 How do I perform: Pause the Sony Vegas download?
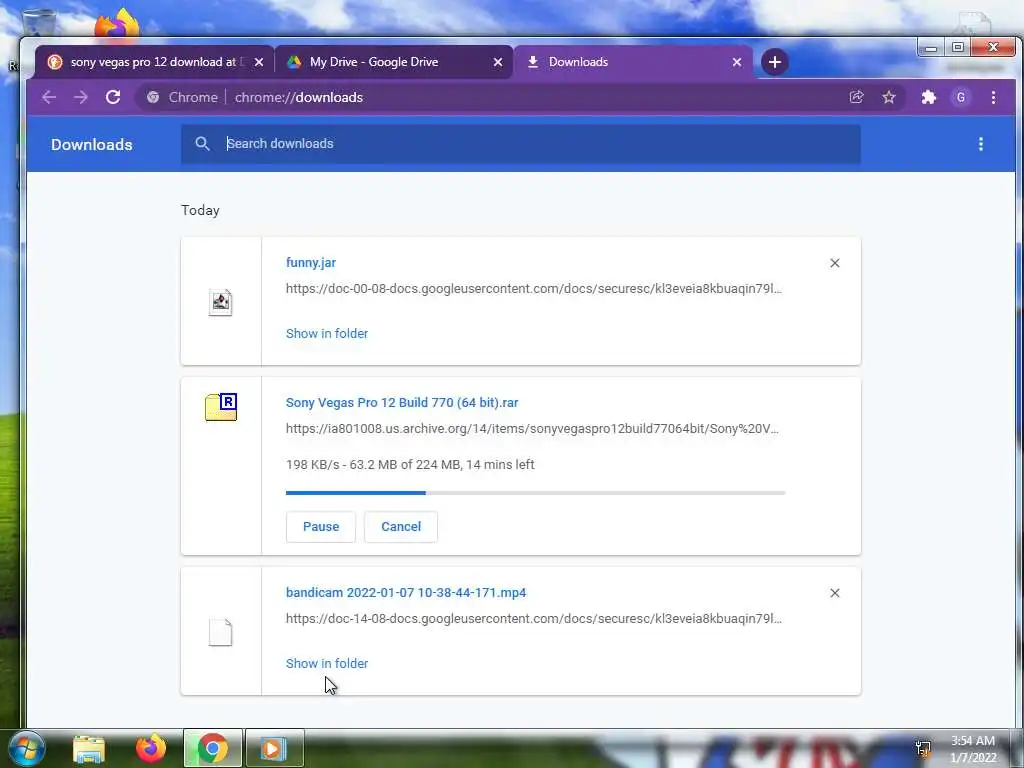tap(321, 527)
